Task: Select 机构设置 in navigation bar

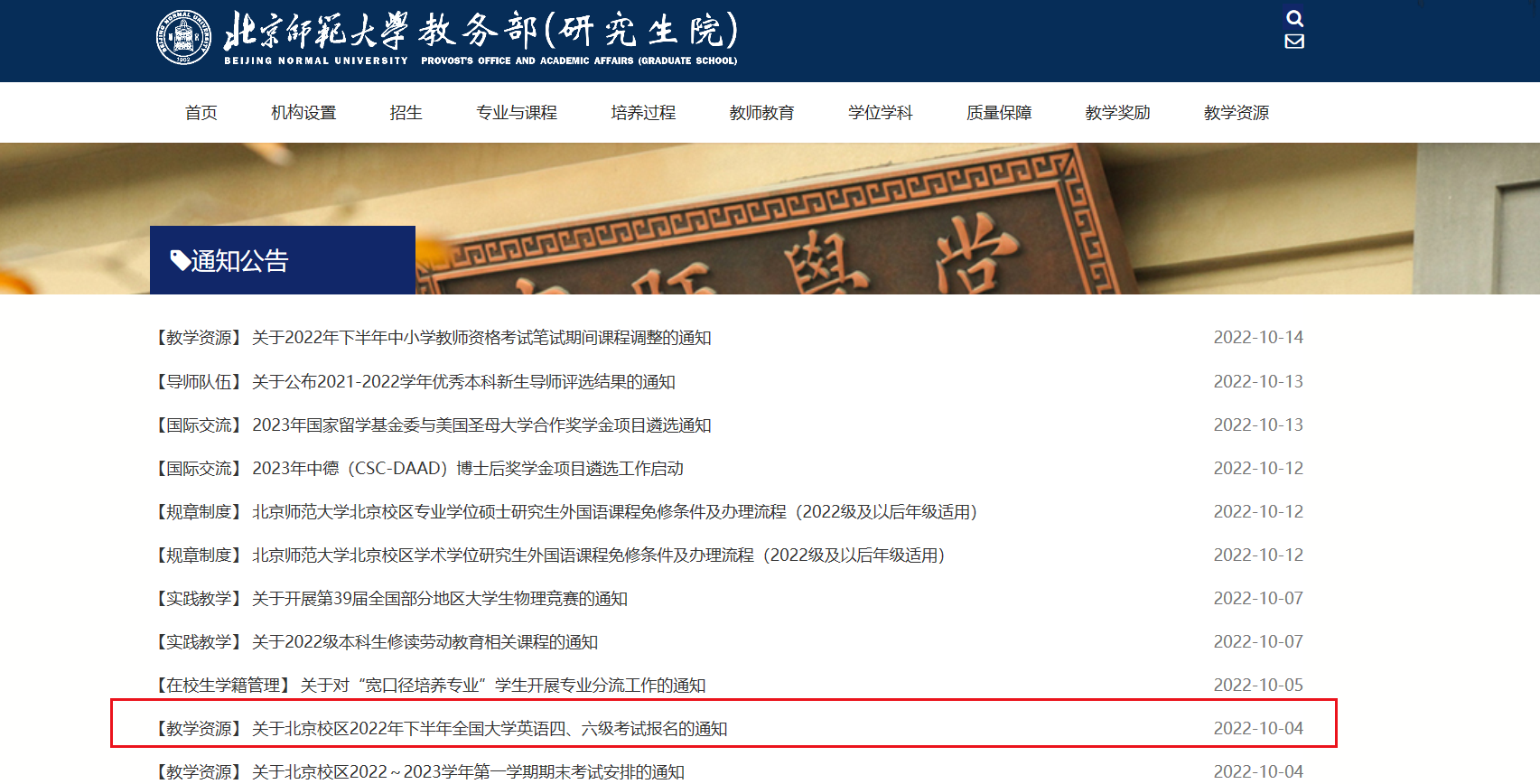Action: (x=303, y=113)
